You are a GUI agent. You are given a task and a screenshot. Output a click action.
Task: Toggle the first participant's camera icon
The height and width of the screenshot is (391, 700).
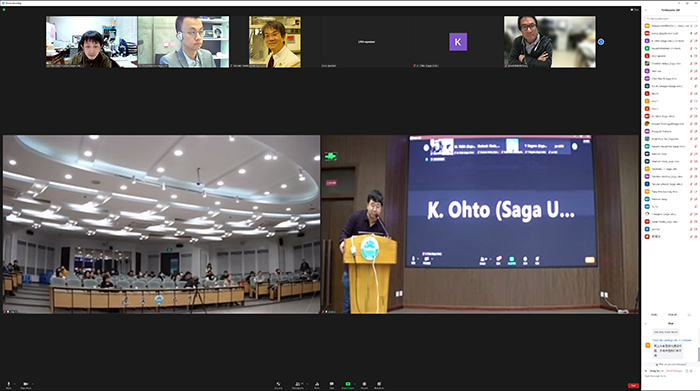pos(696,26)
